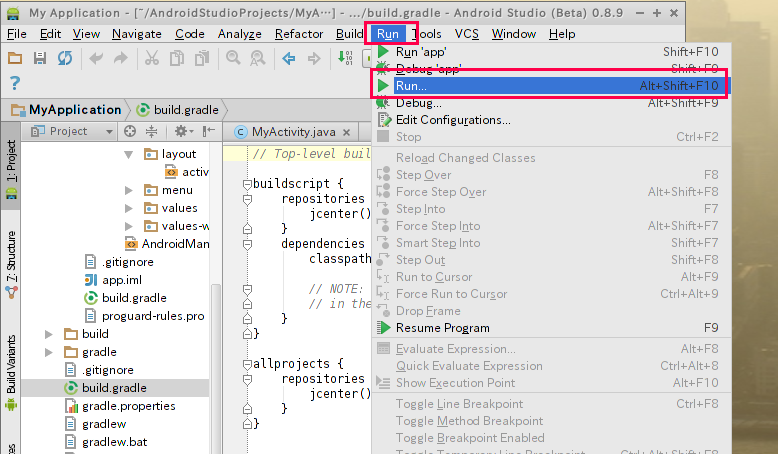The width and height of the screenshot is (778, 454).
Task: Click the Save All disk icon
Action: coord(40,58)
